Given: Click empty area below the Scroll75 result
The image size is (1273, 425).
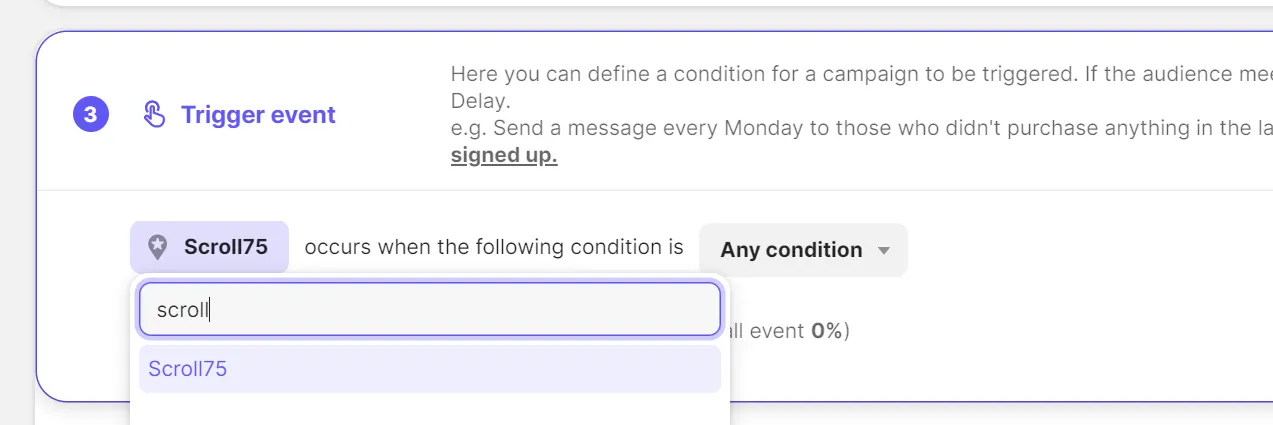Looking at the screenshot, I should pyautogui.click(x=429, y=410).
